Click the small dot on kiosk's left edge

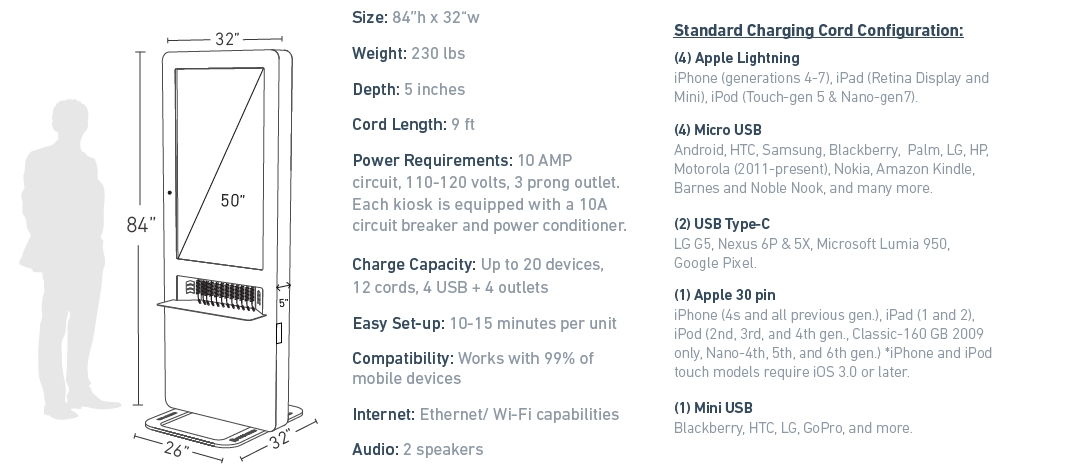click(170, 192)
